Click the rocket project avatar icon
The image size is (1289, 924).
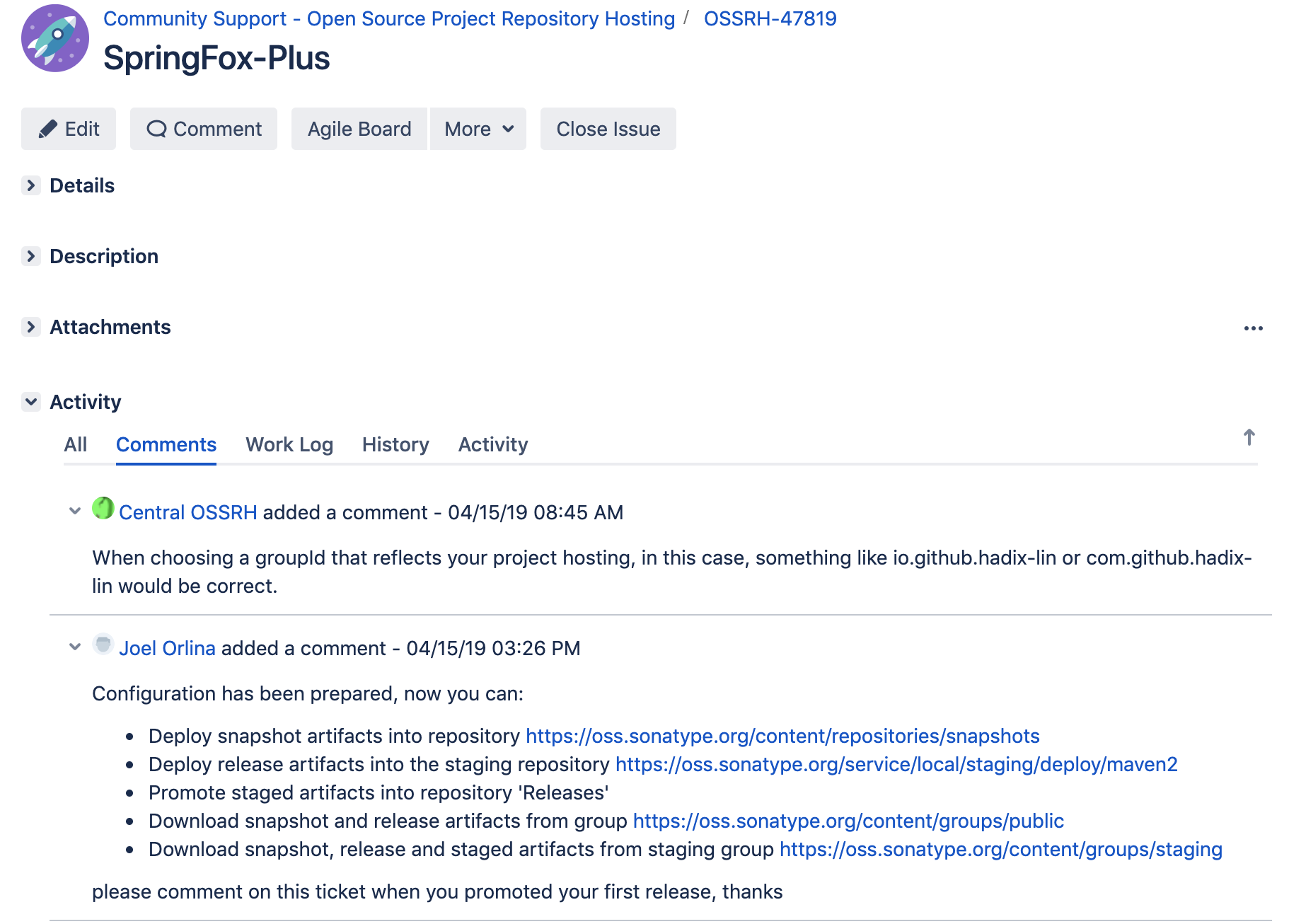pyautogui.click(x=55, y=38)
